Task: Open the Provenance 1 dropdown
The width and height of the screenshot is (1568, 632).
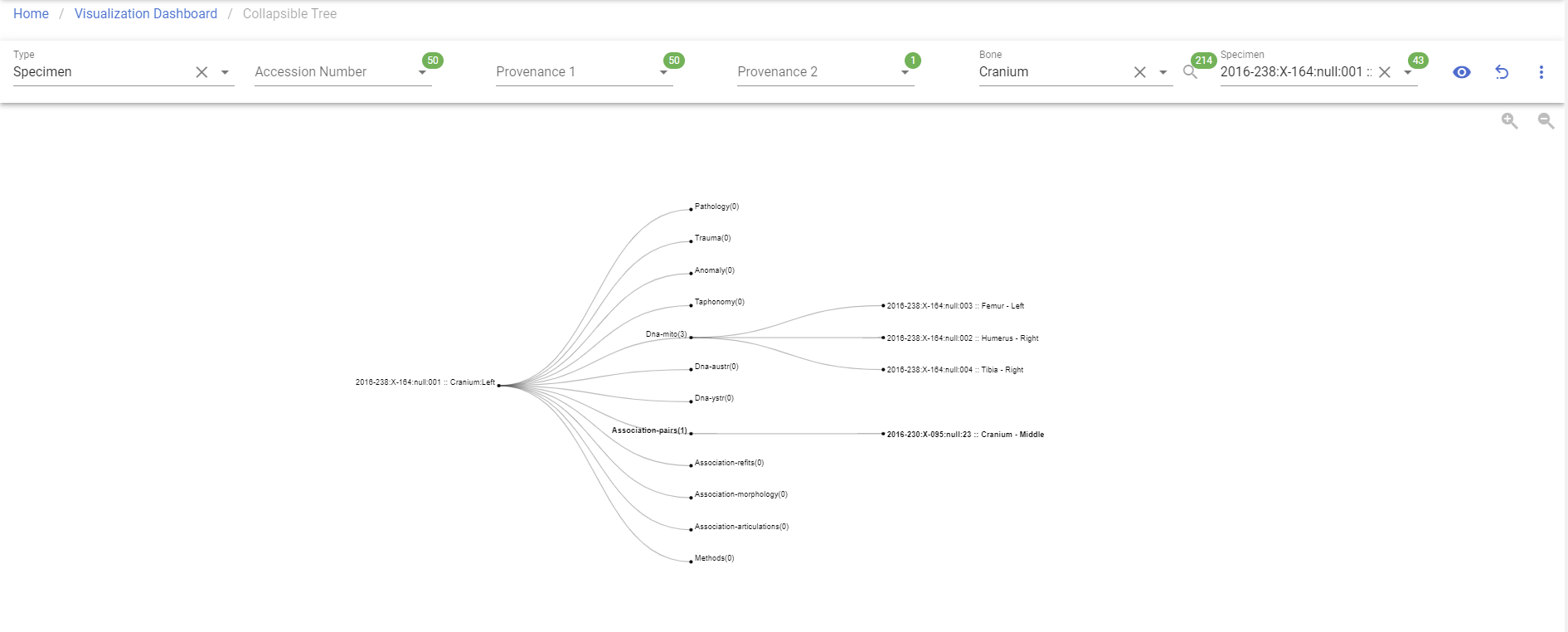Action: [x=663, y=72]
